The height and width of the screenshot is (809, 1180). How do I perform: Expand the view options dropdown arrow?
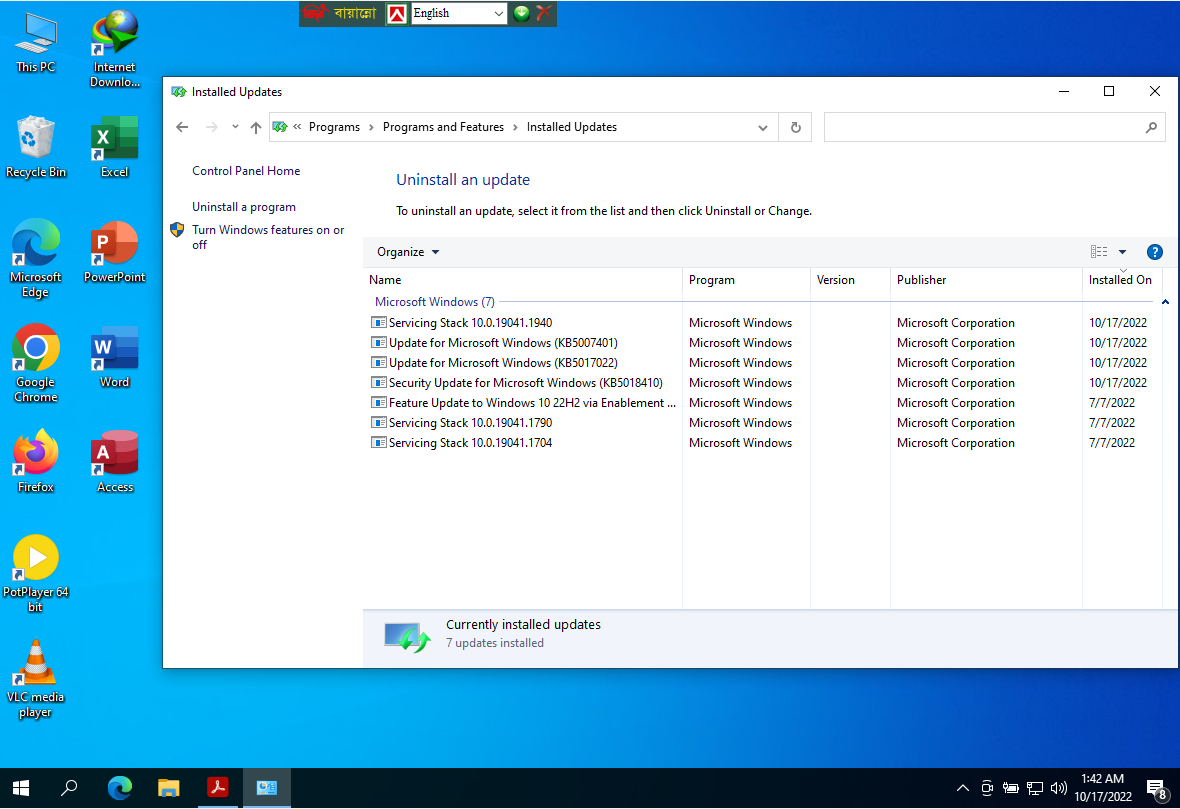coord(1122,252)
